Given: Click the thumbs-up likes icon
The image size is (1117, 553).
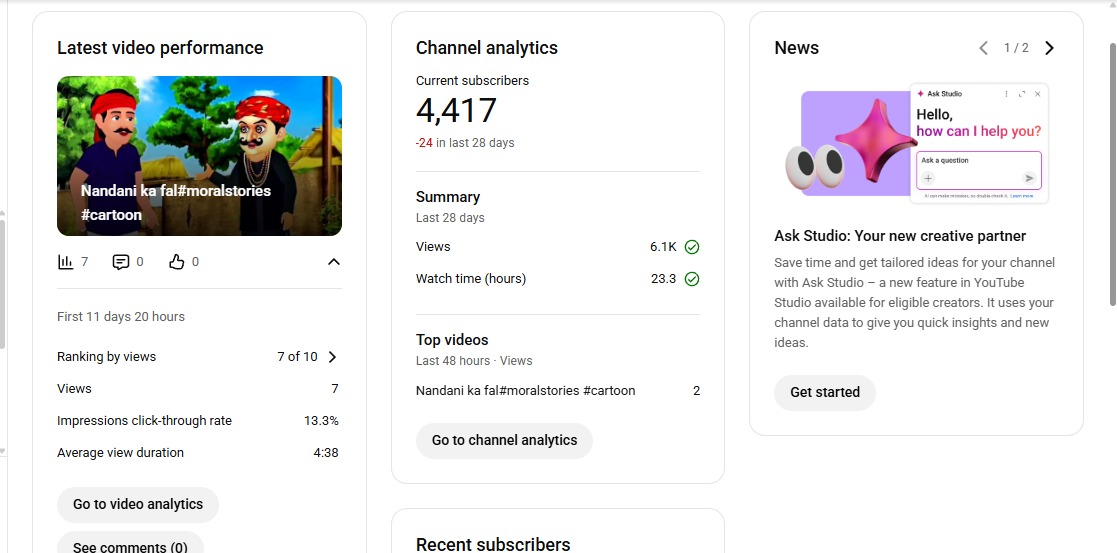Looking at the screenshot, I should click(x=177, y=262).
